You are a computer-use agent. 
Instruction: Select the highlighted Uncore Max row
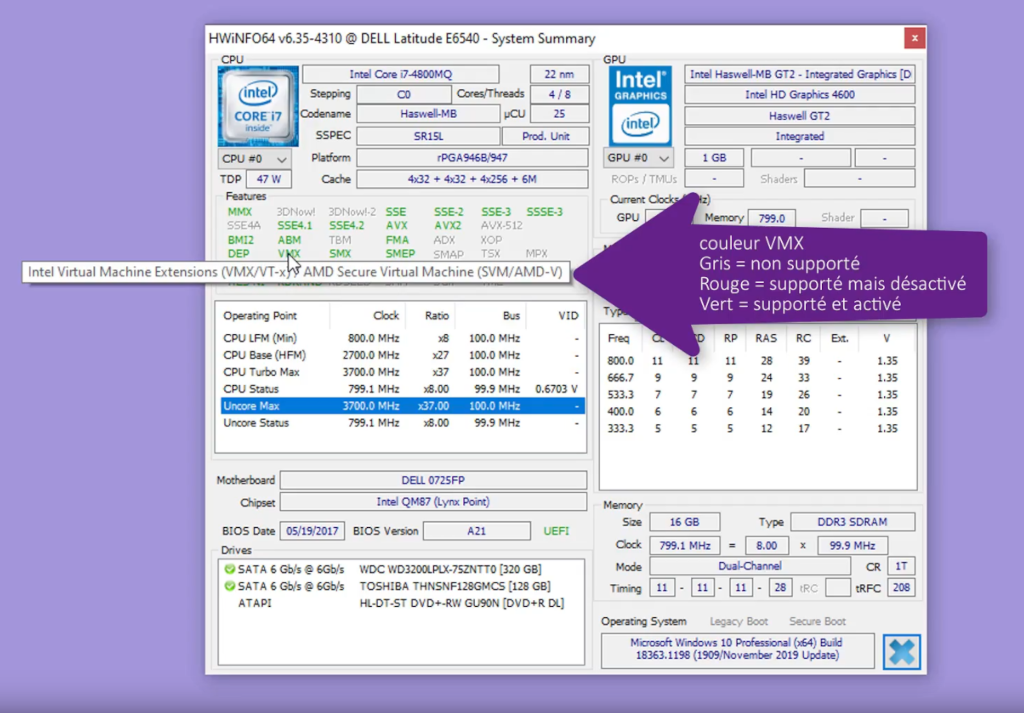402,406
